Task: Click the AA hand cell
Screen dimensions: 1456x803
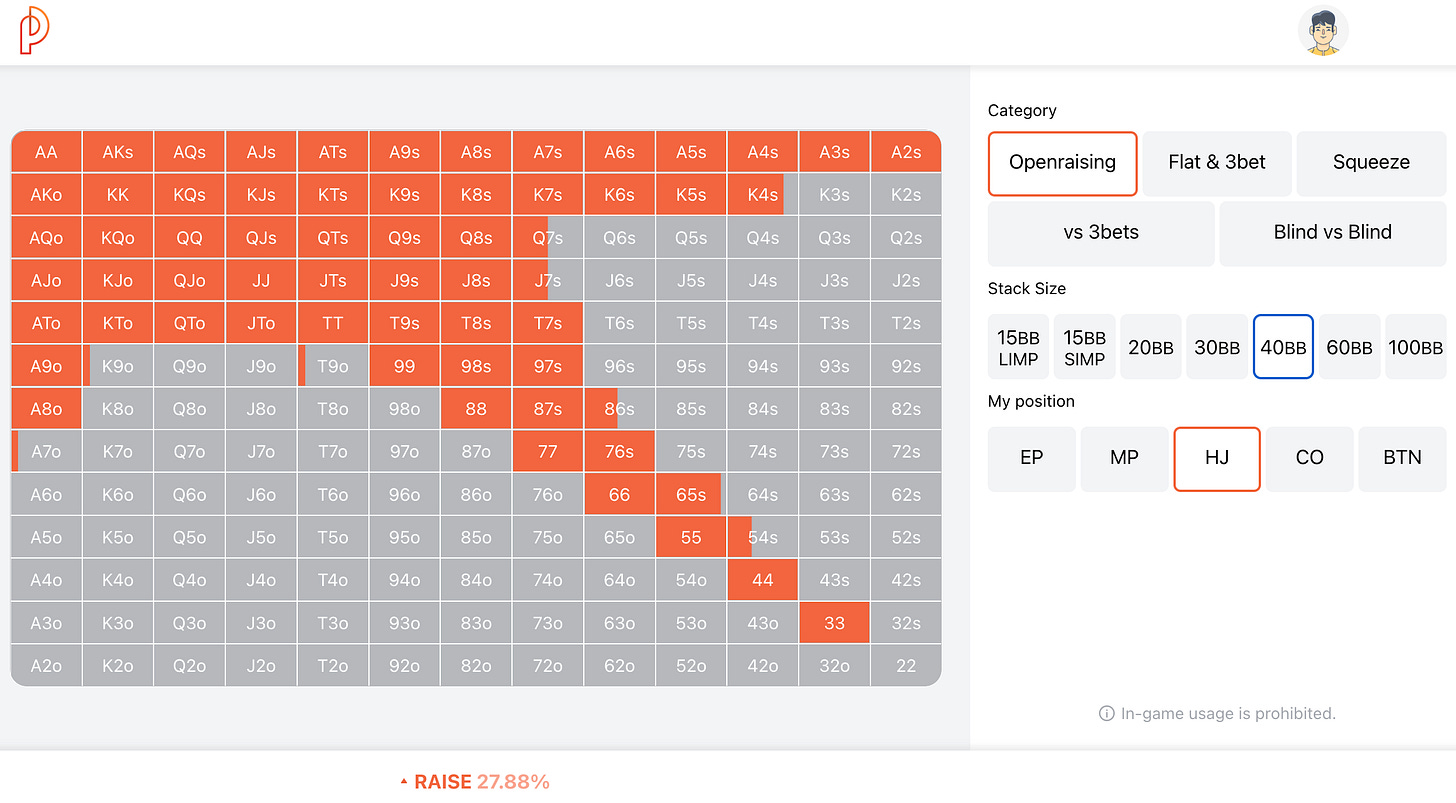Action: (x=46, y=152)
